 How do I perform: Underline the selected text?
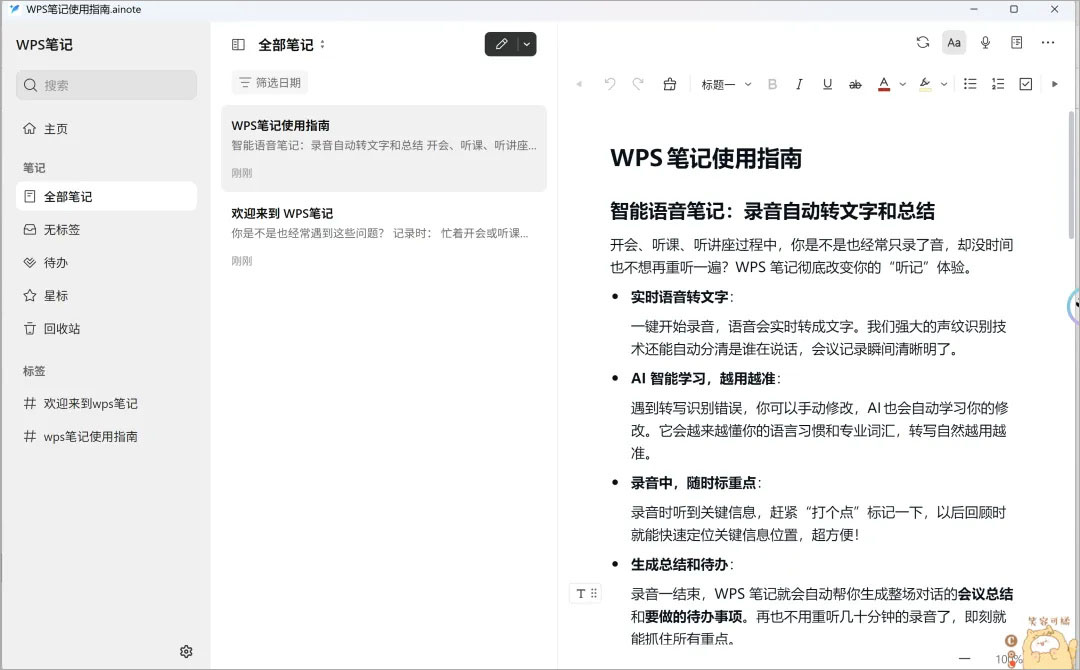827,85
